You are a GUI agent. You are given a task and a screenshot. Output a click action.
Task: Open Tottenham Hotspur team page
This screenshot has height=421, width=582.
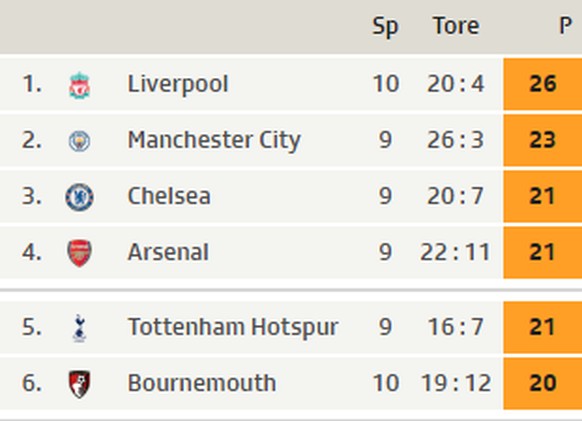(x=233, y=327)
